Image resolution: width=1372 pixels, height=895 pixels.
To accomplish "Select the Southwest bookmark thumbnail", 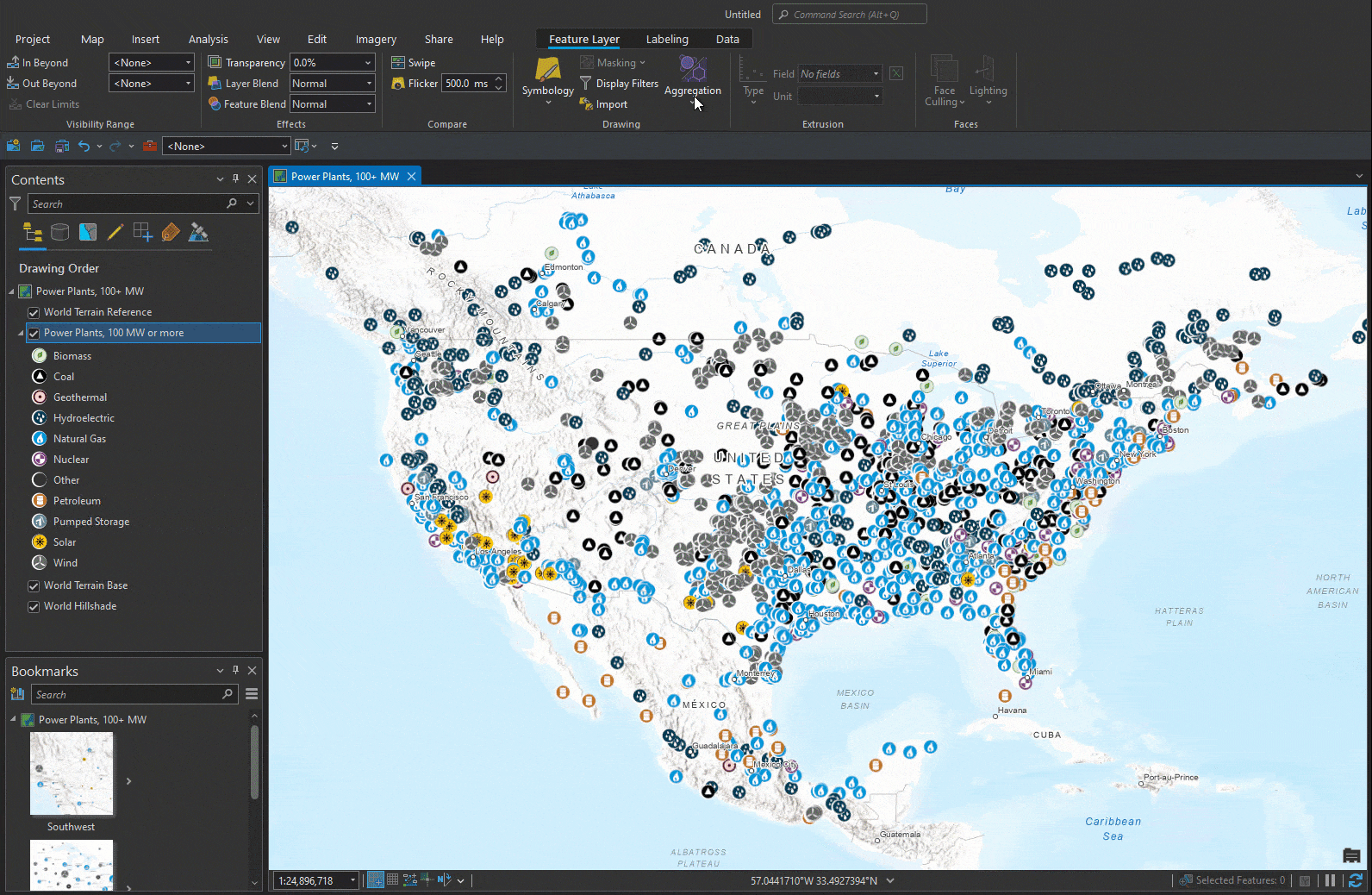I will click(72, 773).
